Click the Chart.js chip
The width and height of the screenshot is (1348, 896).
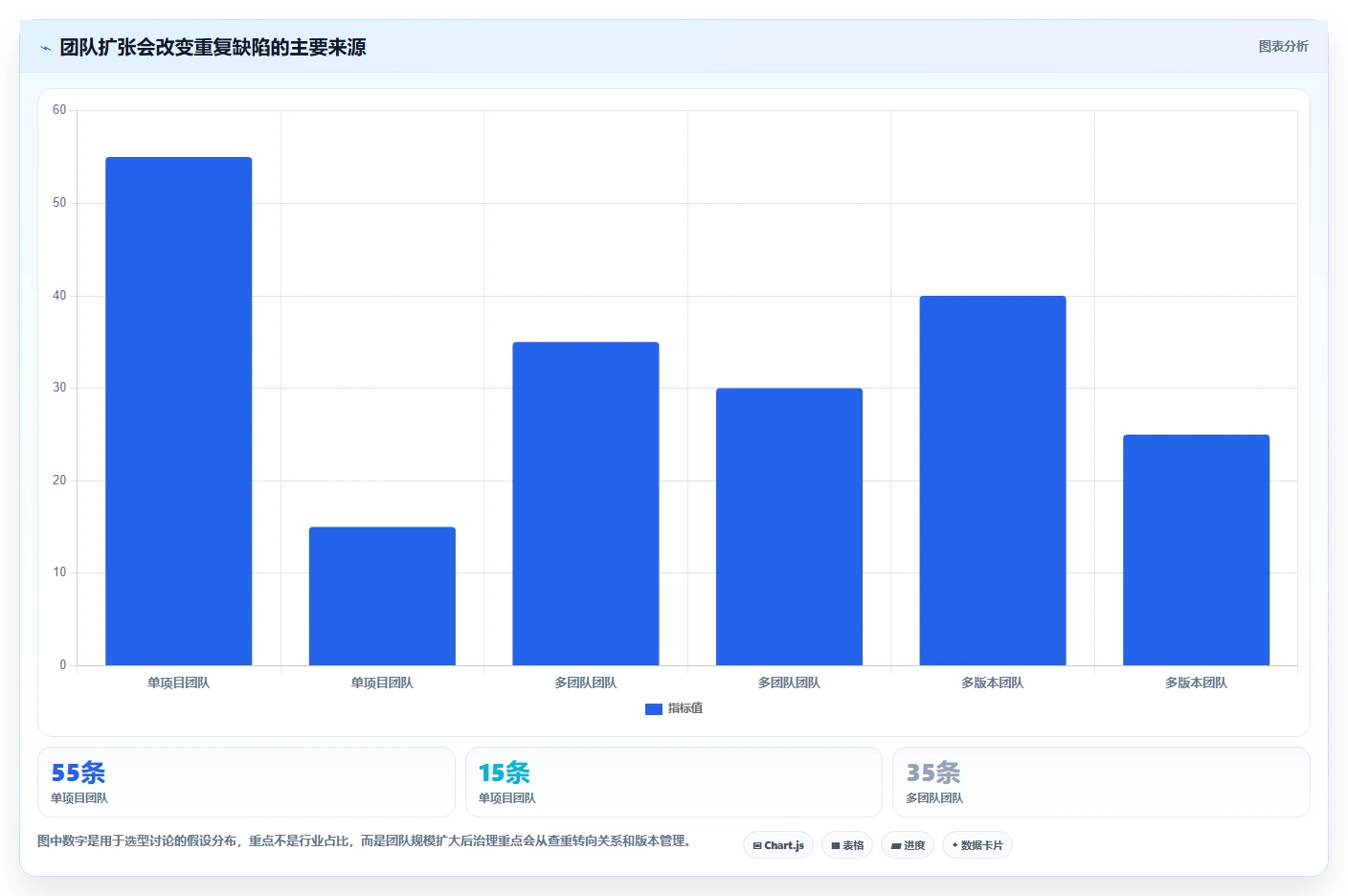778,845
